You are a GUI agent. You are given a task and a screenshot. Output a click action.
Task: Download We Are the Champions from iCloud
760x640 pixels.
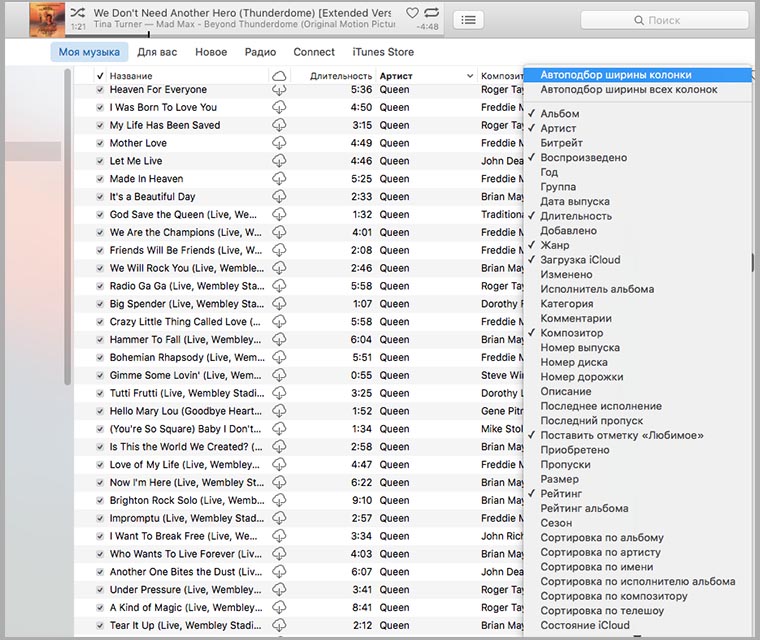point(279,232)
